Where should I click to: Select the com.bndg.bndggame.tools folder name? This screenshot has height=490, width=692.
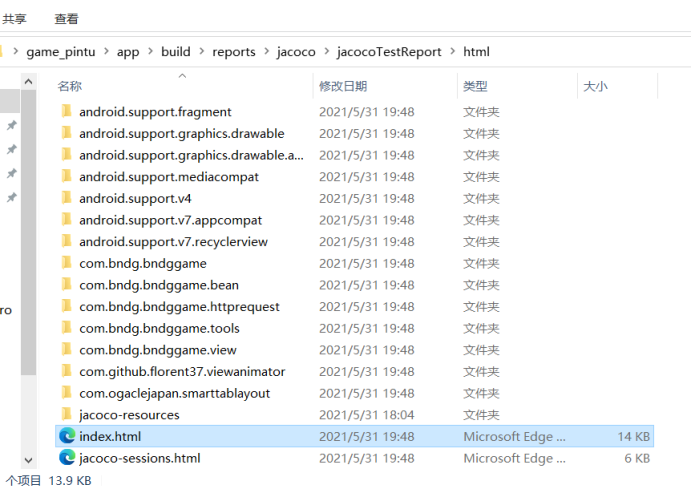(x=159, y=328)
